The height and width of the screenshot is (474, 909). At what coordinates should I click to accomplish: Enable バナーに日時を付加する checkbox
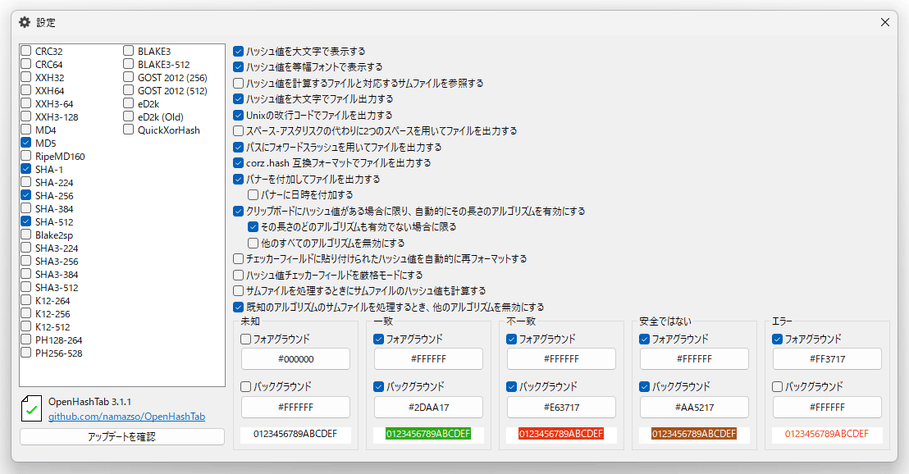tap(253, 195)
